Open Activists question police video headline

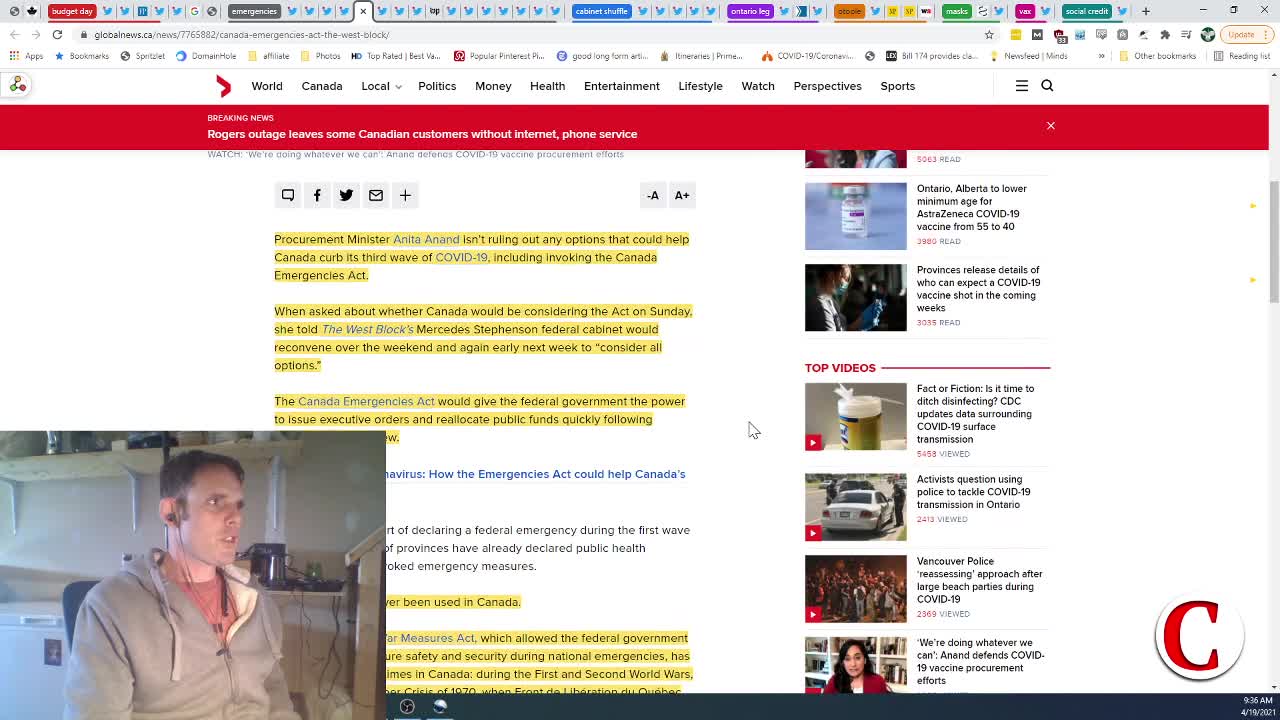point(973,492)
